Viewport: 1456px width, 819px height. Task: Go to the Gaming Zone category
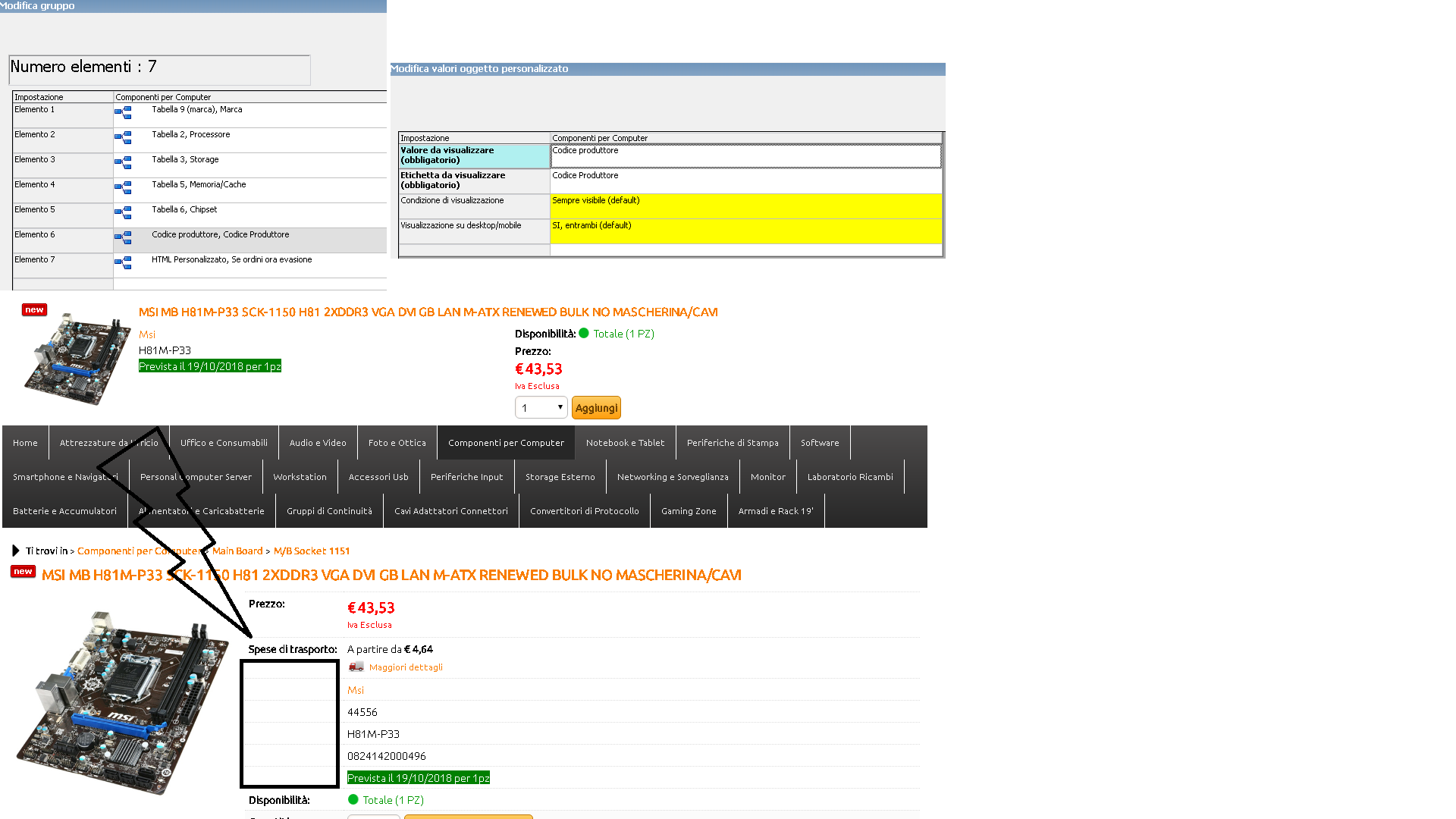pyautogui.click(x=689, y=511)
